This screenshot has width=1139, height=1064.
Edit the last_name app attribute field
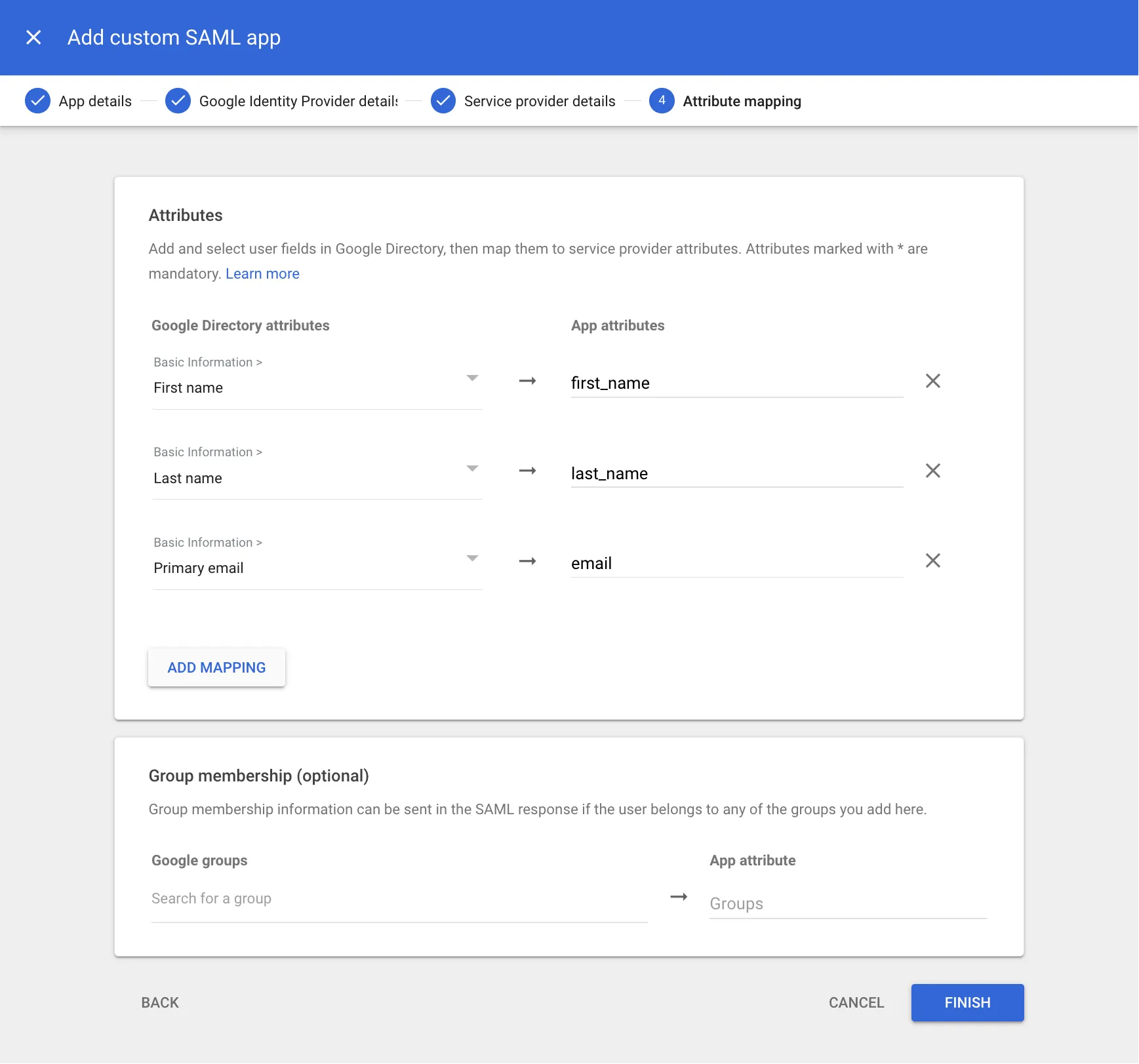tap(737, 473)
